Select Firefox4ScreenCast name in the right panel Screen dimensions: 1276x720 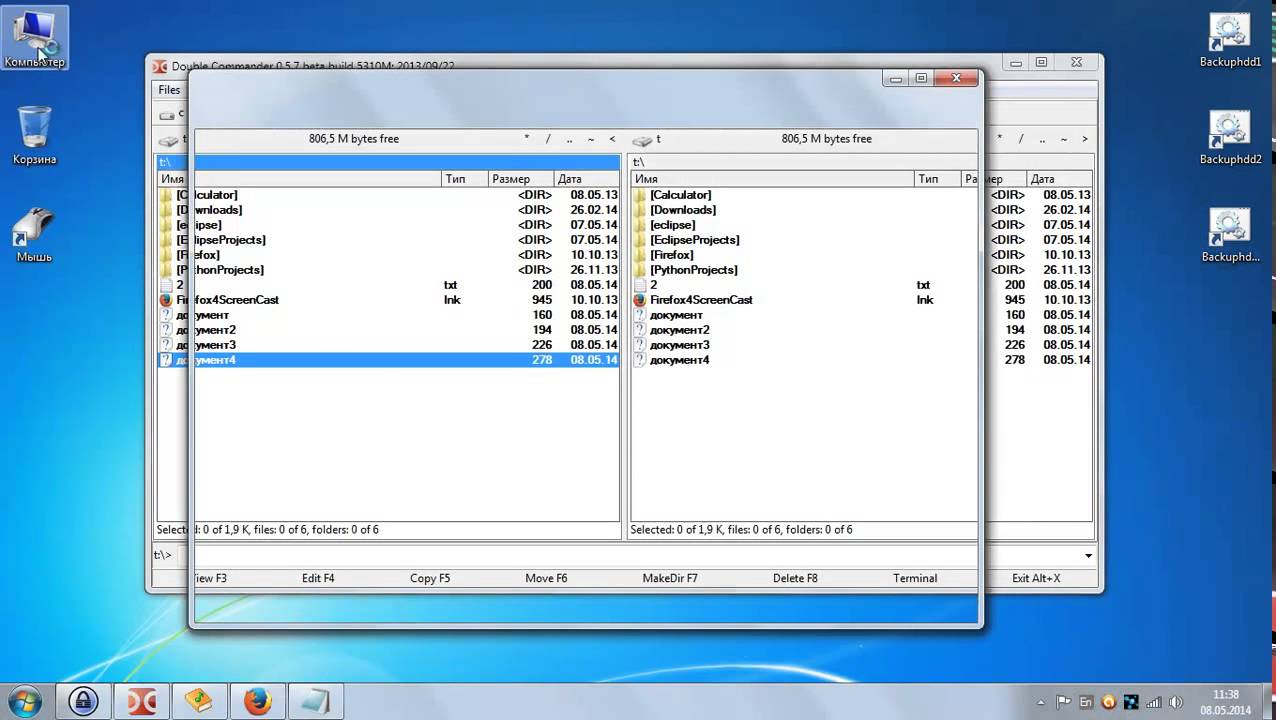click(701, 300)
